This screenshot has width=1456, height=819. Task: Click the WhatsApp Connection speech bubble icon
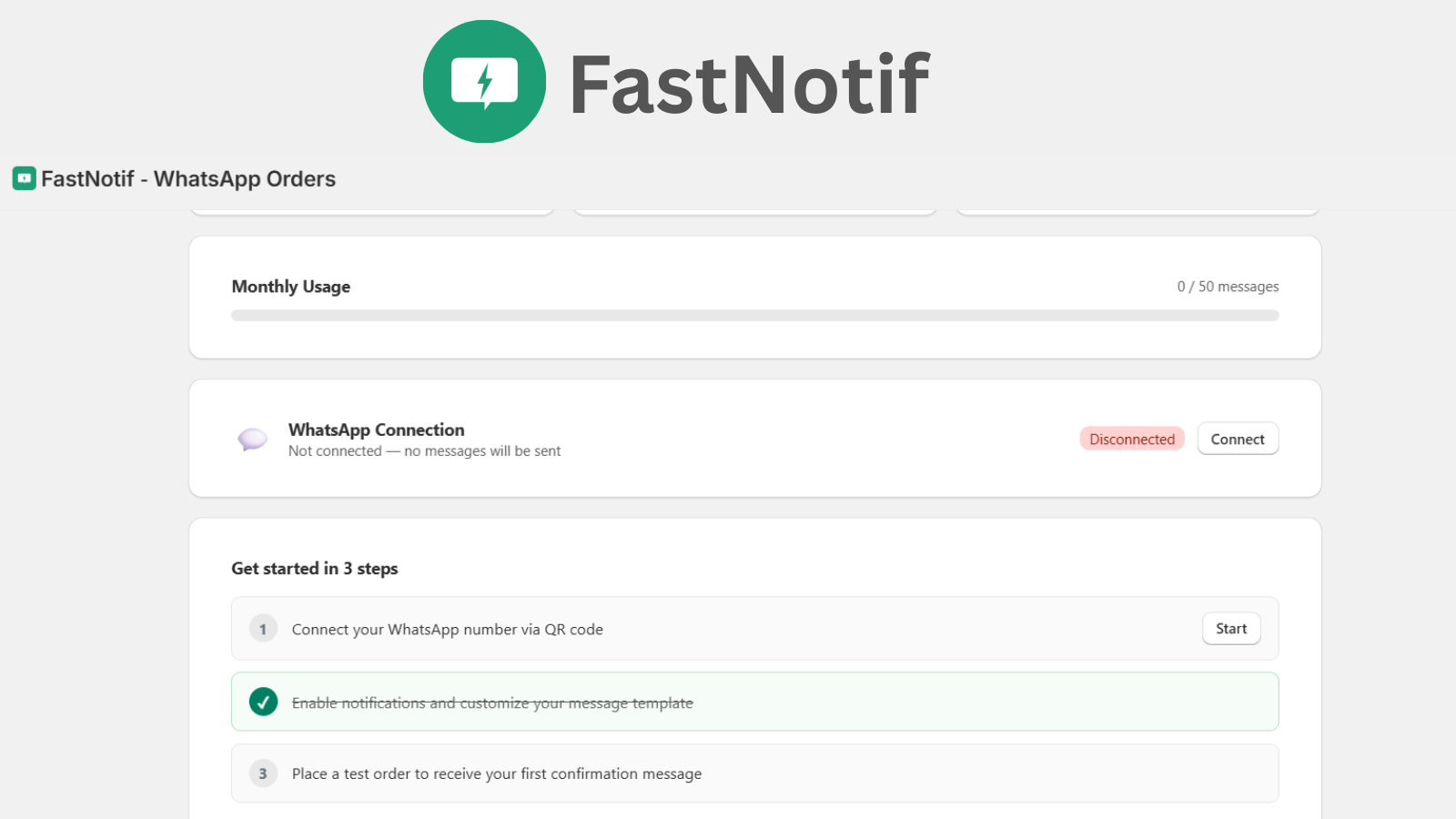tap(252, 440)
